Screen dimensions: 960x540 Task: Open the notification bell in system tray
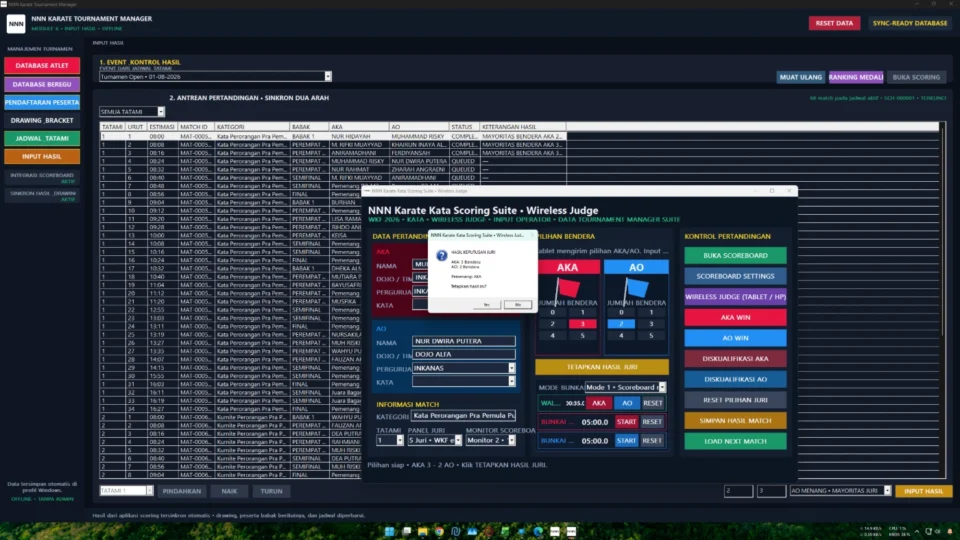tap(950, 531)
